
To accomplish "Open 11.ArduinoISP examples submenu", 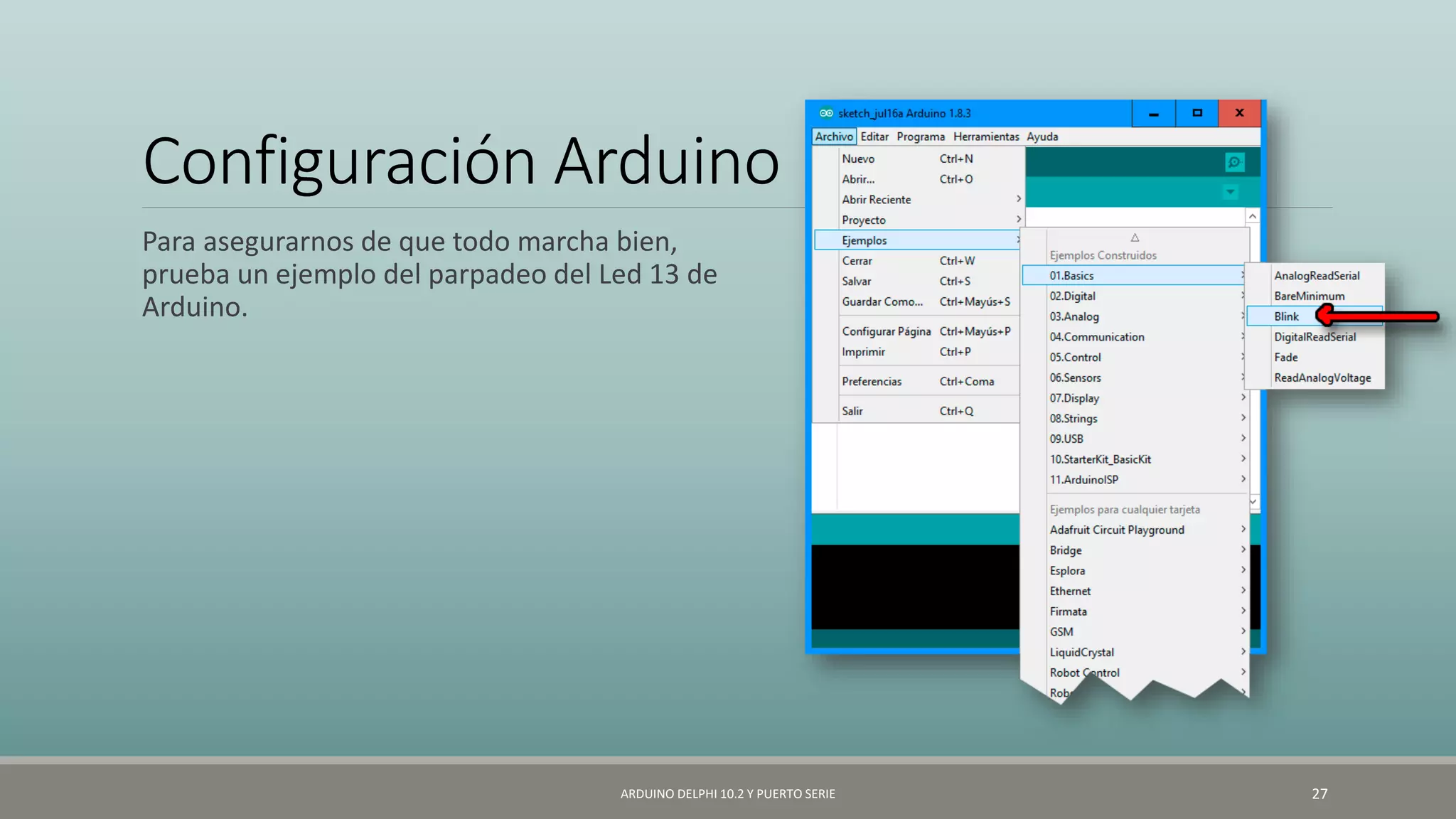I will point(1135,480).
